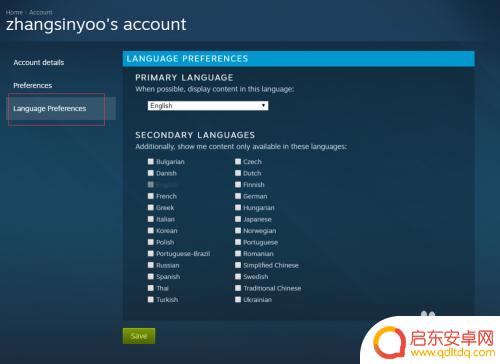The width and height of the screenshot is (500, 364).
Task: Click the Primary Language heading
Action: [184, 78]
